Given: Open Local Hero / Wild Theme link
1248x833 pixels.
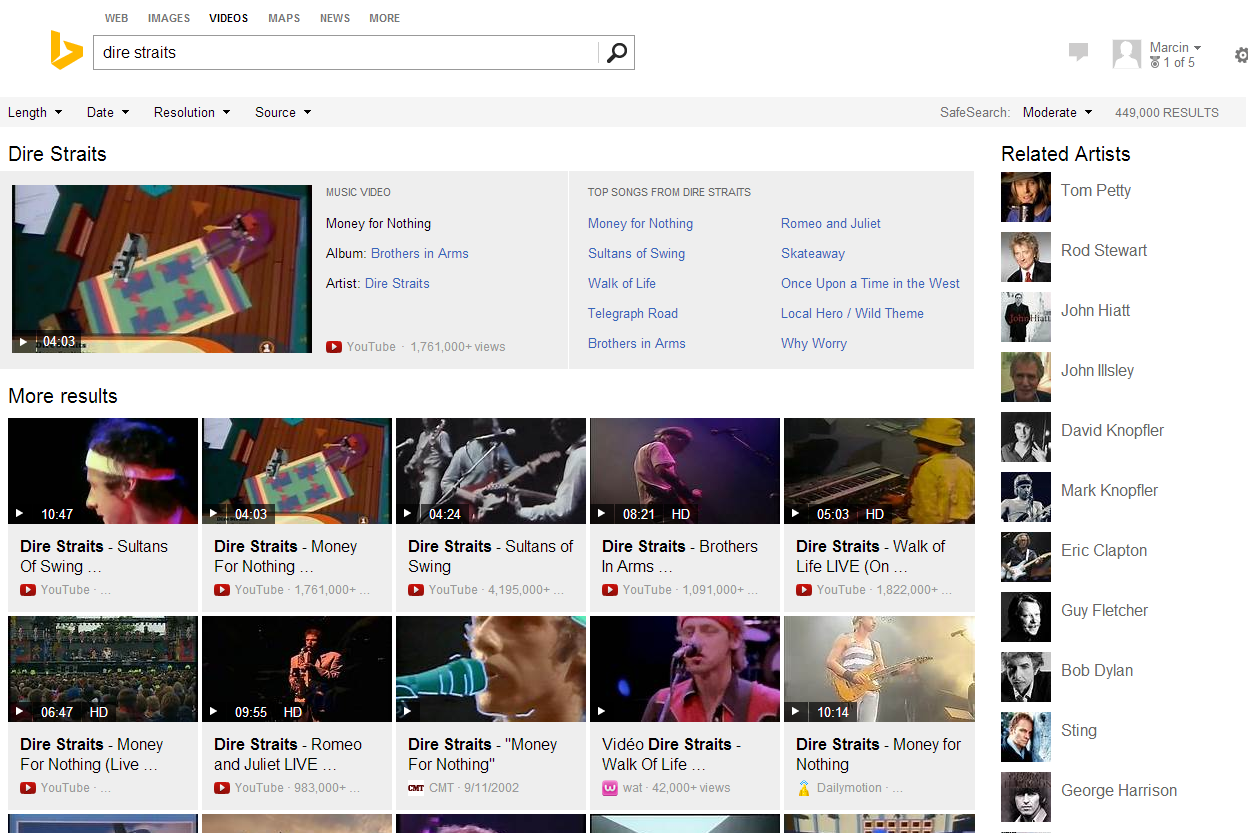Looking at the screenshot, I should 852,313.
